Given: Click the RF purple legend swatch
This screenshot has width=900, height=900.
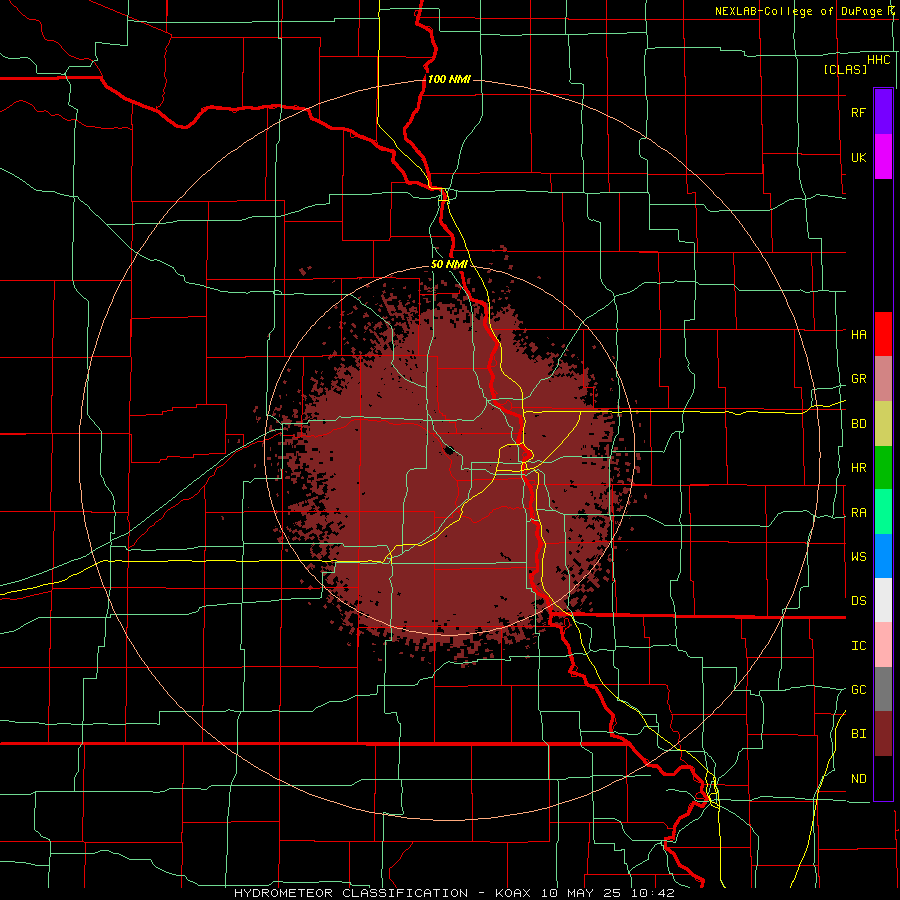Looking at the screenshot, I should (x=883, y=112).
